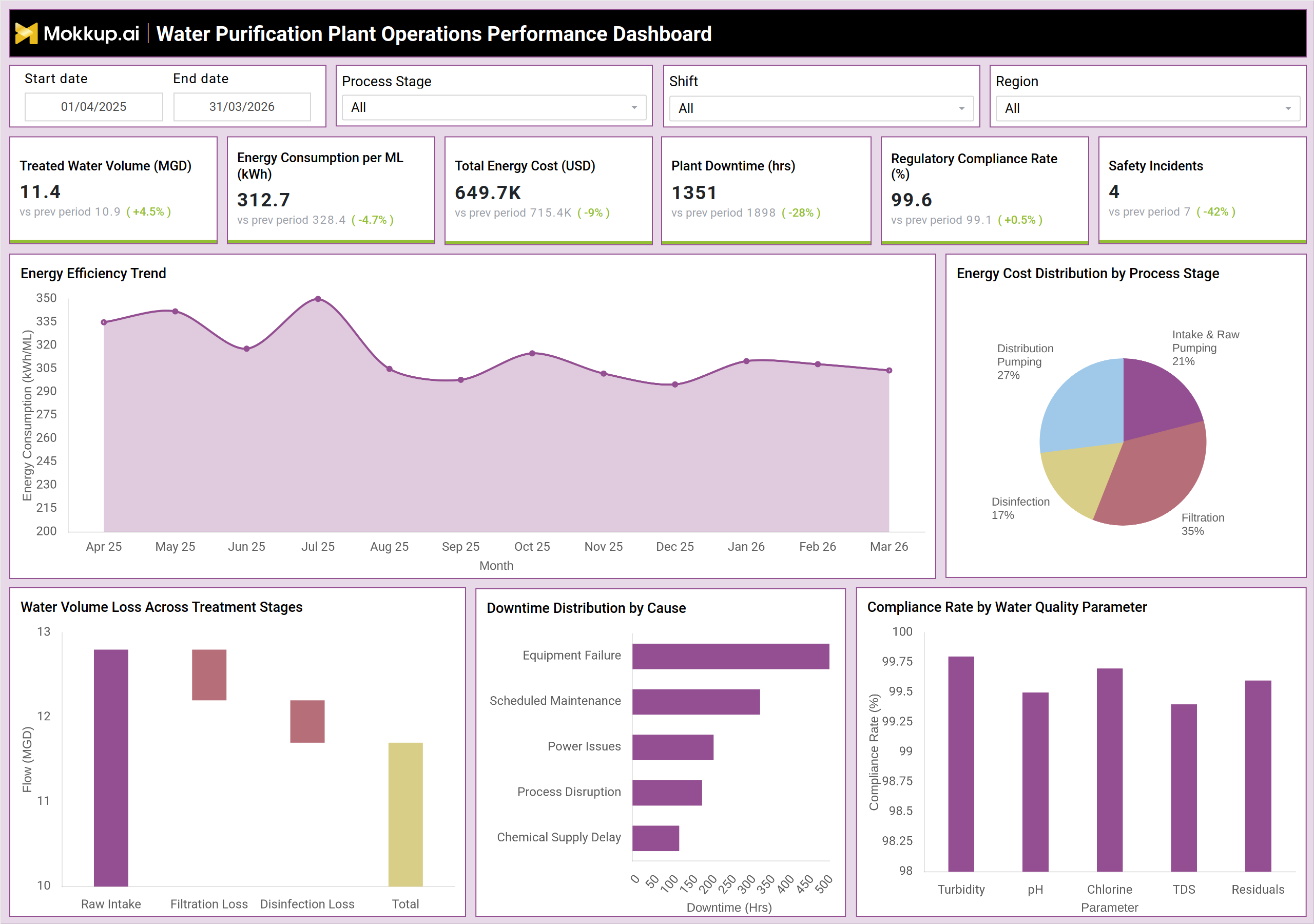
Task: Click the (-42%) safety incidents change indicator
Action: click(1215, 212)
